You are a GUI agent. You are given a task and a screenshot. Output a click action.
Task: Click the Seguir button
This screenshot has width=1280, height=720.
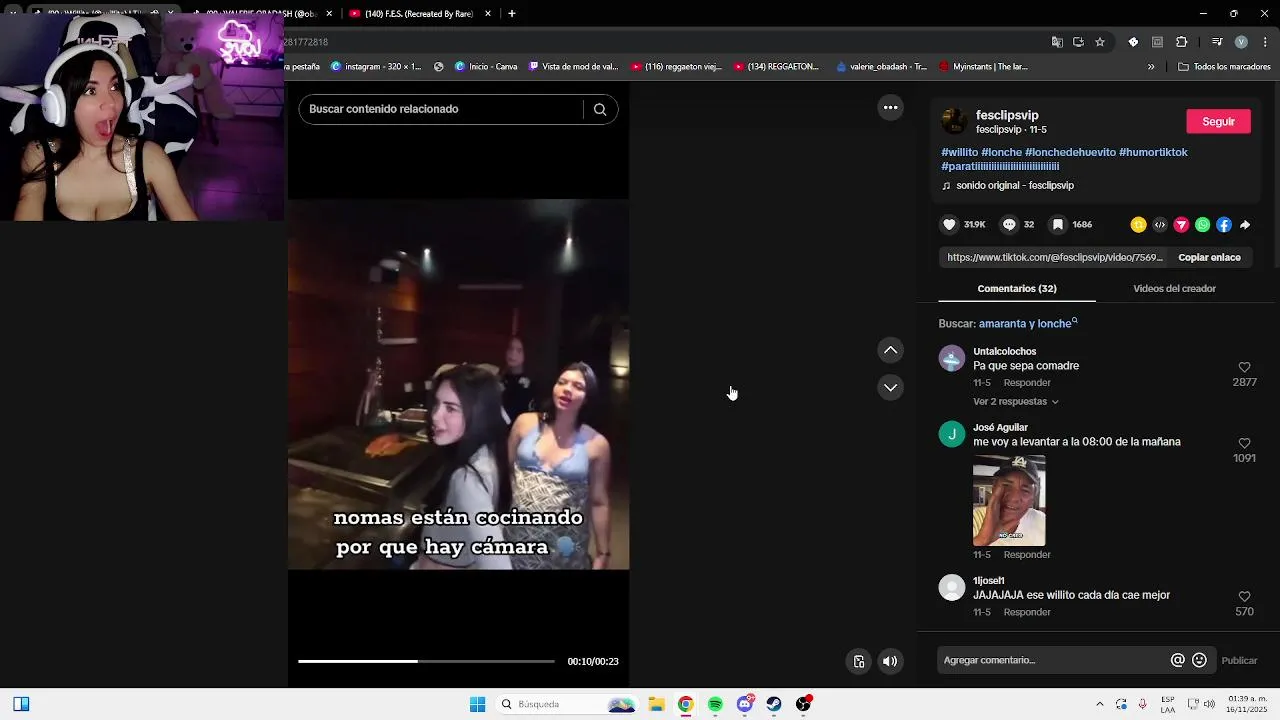click(1218, 121)
